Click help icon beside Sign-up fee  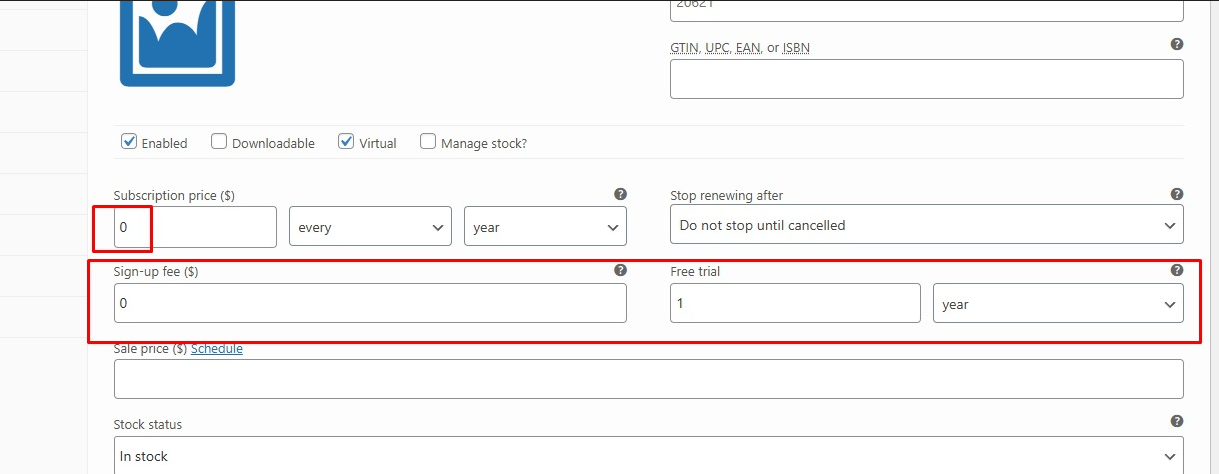click(x=620, y=270)
